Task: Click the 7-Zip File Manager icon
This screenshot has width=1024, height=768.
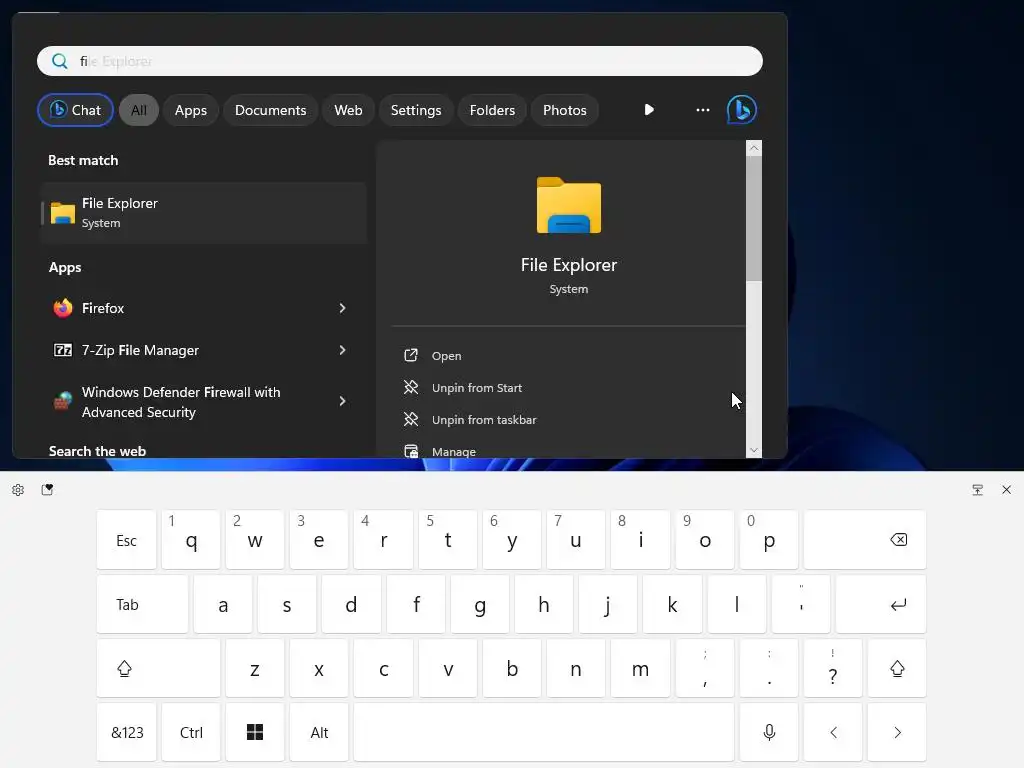Action: (63, 351)
